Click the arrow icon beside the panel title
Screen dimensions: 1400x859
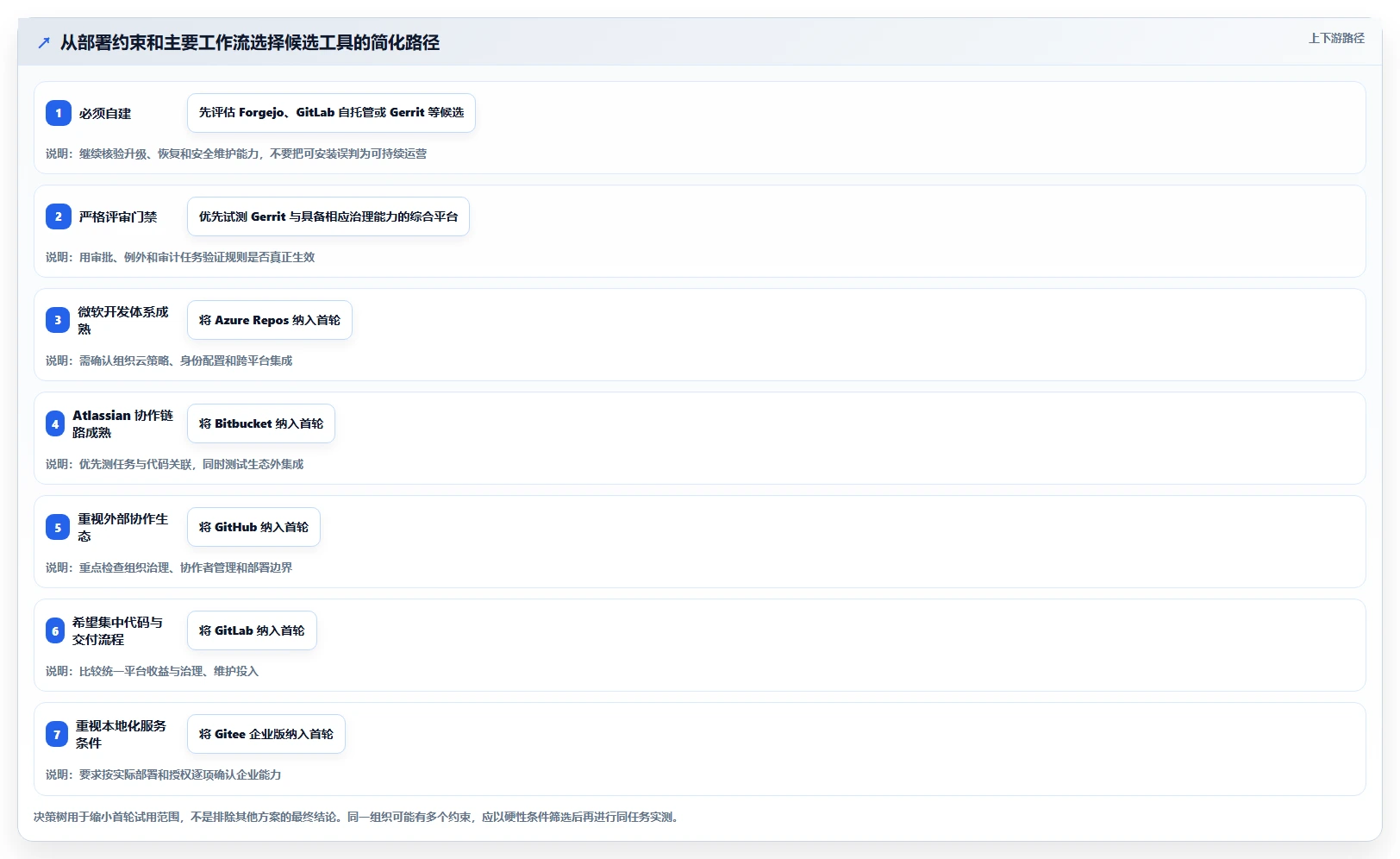[x=44, y=42]
